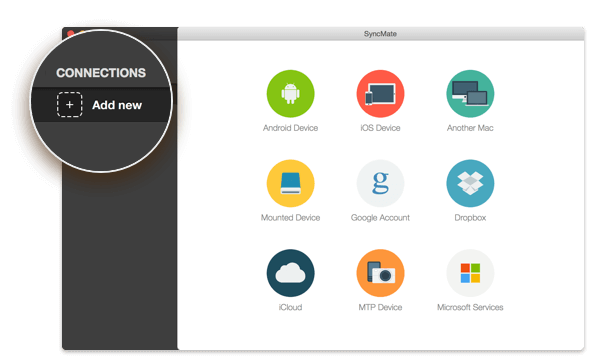Pick the MTP Device icon
600x360 pixels.
pyautogui.click(x=380, y=273)
